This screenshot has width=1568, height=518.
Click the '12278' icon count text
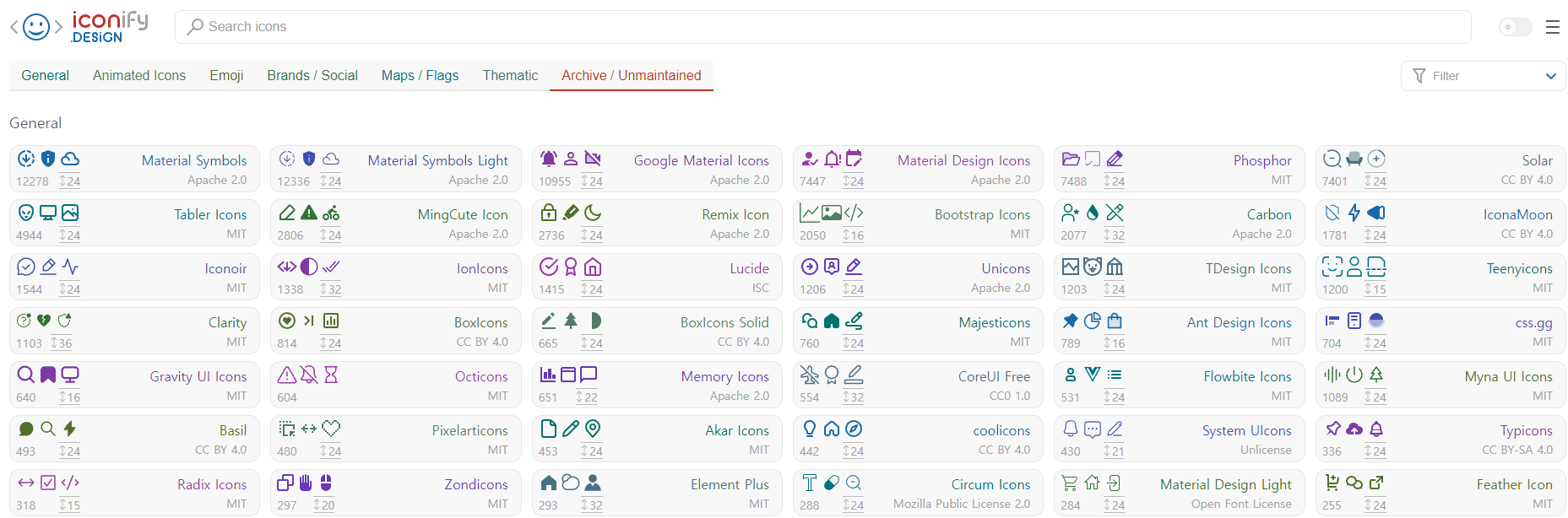click(32, 181)
